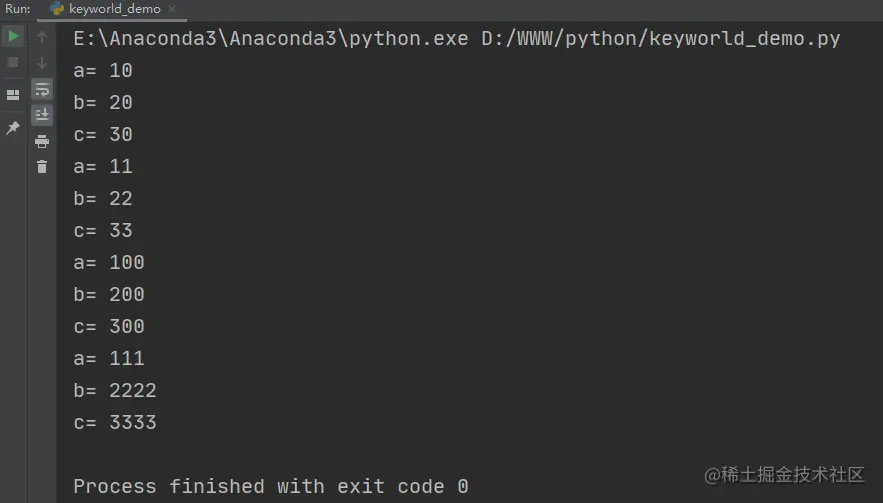The height and width of the screenshot is (503, 883).
Task: Click the Print console output icon
Action: coord(42,141)
